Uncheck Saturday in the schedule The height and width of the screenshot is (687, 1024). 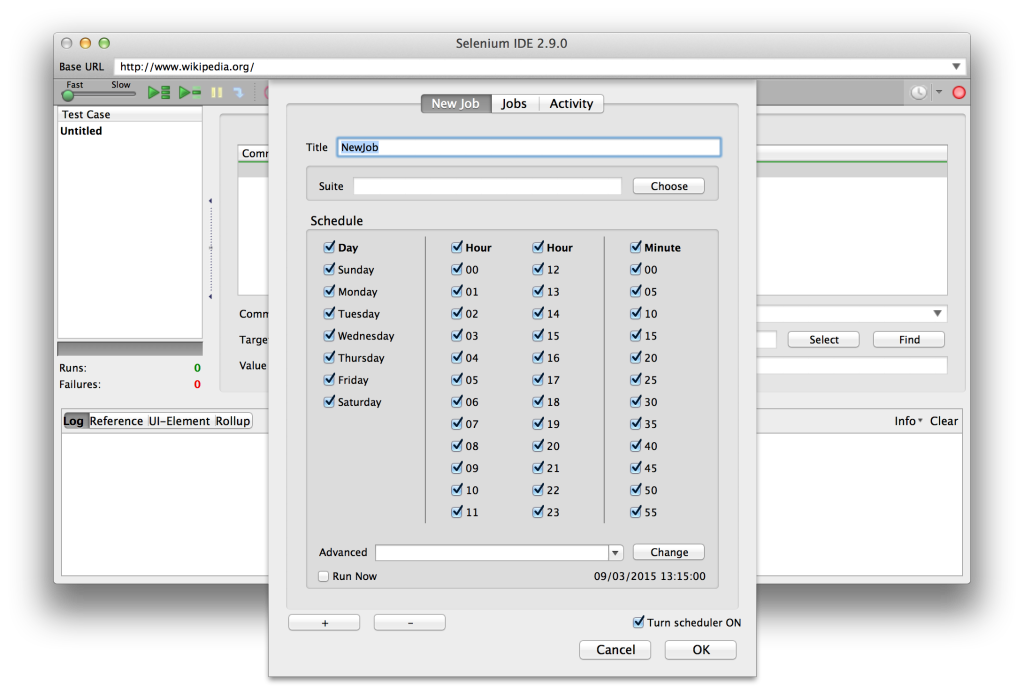coord(329,402)
